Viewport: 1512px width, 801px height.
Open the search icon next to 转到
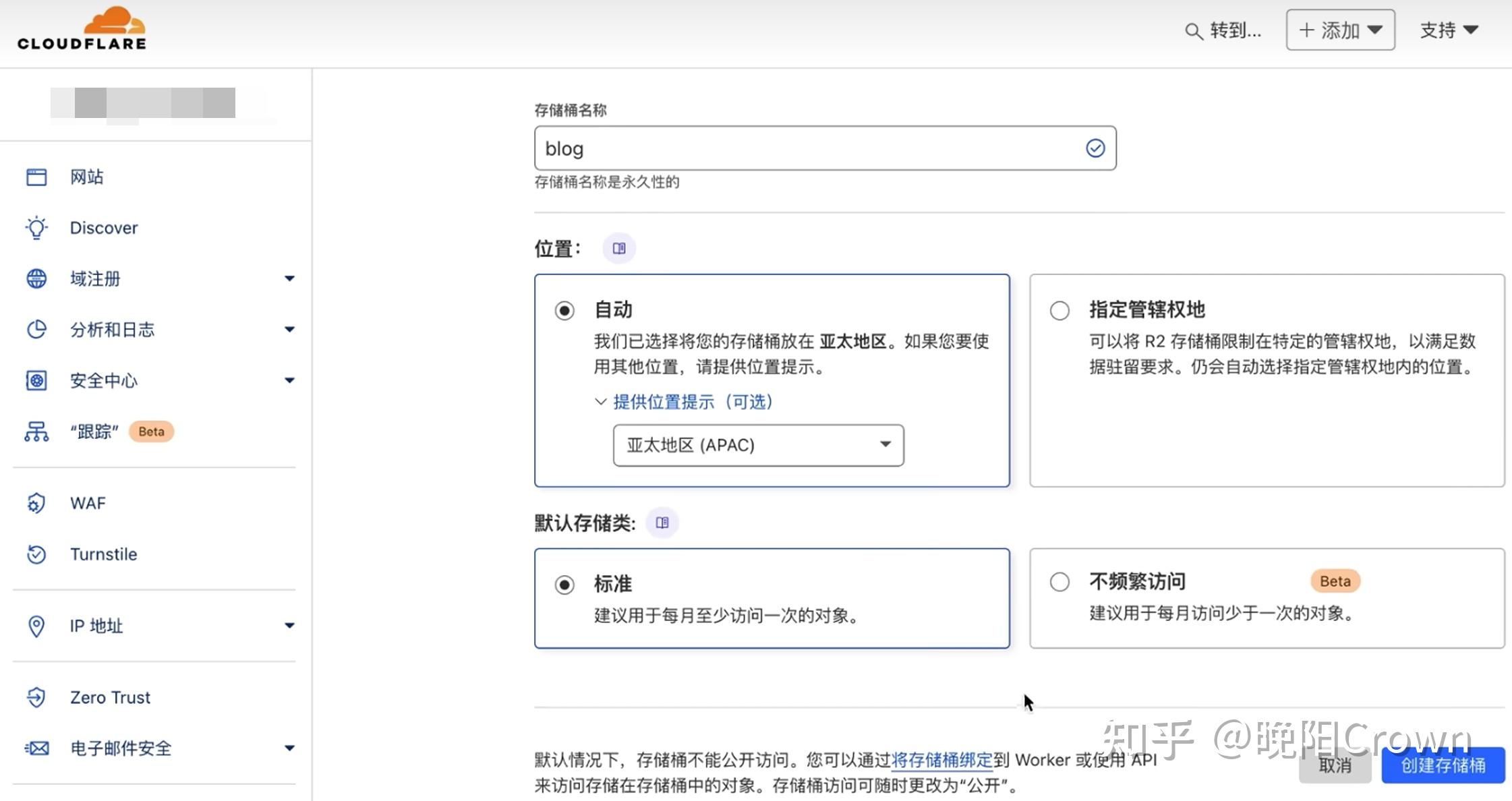tap(1193, 31)
